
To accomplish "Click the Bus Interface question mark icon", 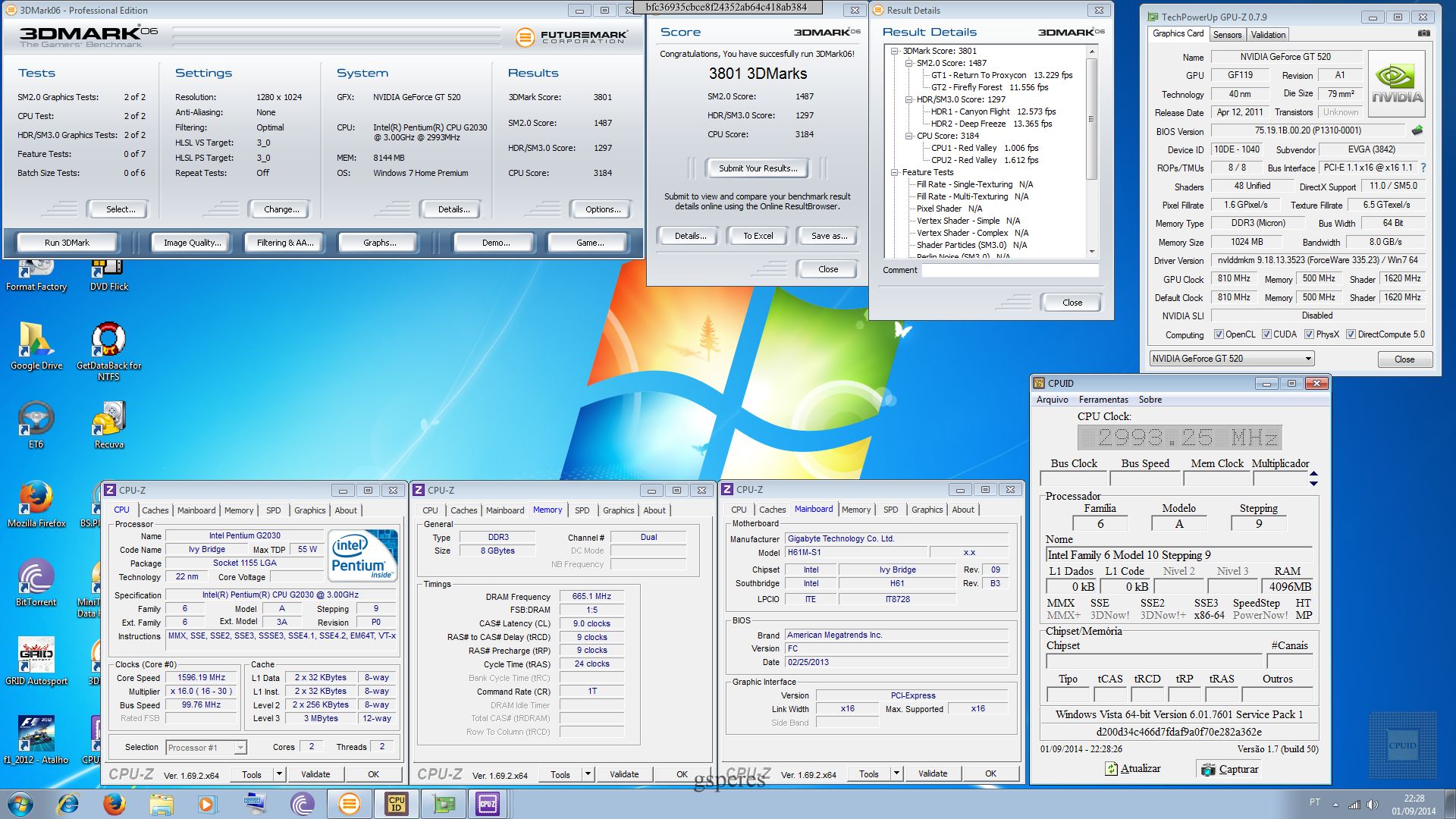I will [1423, 168].
